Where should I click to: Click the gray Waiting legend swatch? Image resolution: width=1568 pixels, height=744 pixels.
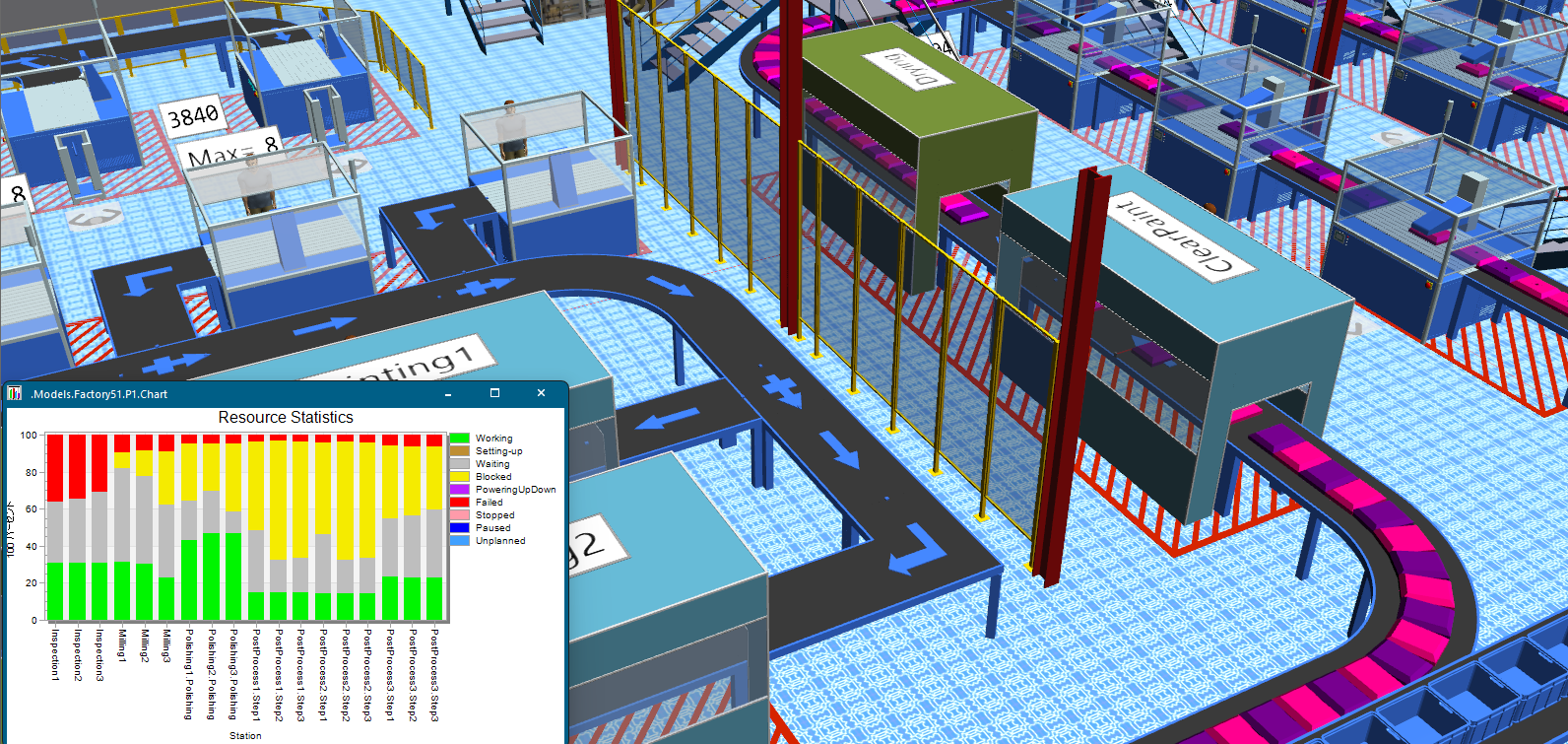point(460,464)
